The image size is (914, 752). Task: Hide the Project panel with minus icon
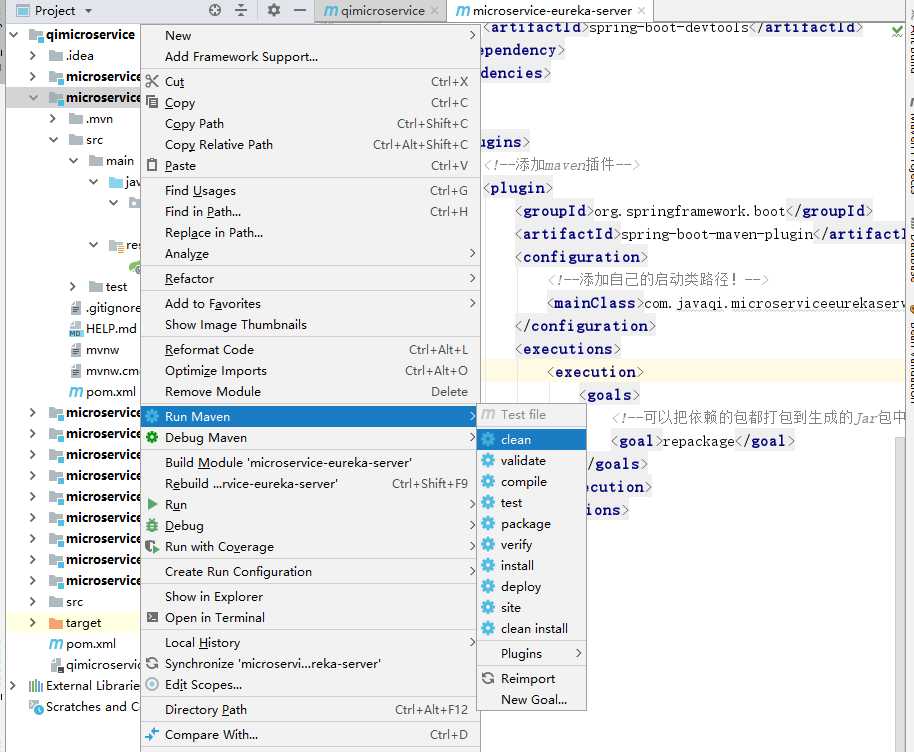click(300, 10)
